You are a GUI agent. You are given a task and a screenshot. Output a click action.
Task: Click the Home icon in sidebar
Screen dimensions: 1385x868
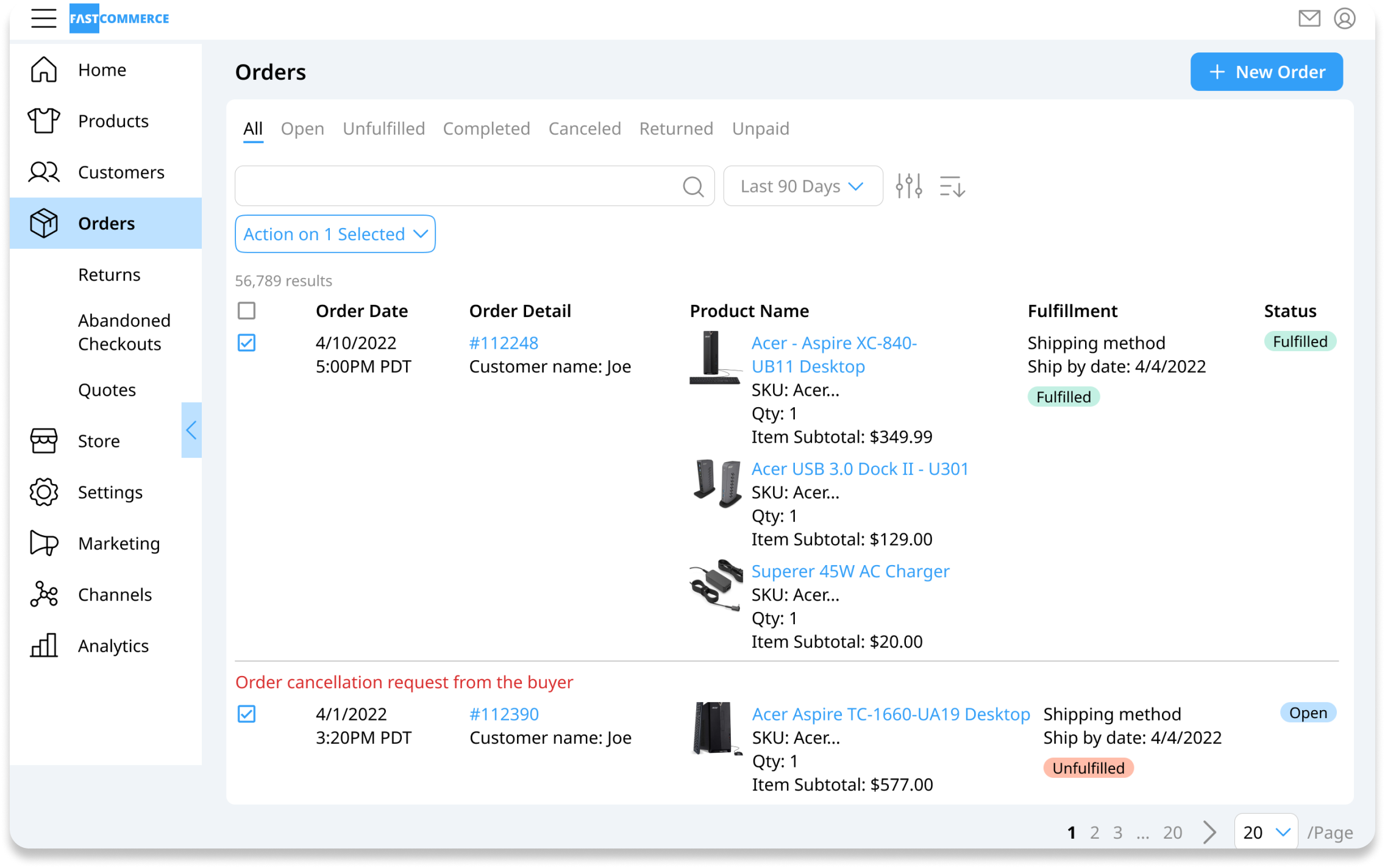pyautogui.click(x=44, y=69)
